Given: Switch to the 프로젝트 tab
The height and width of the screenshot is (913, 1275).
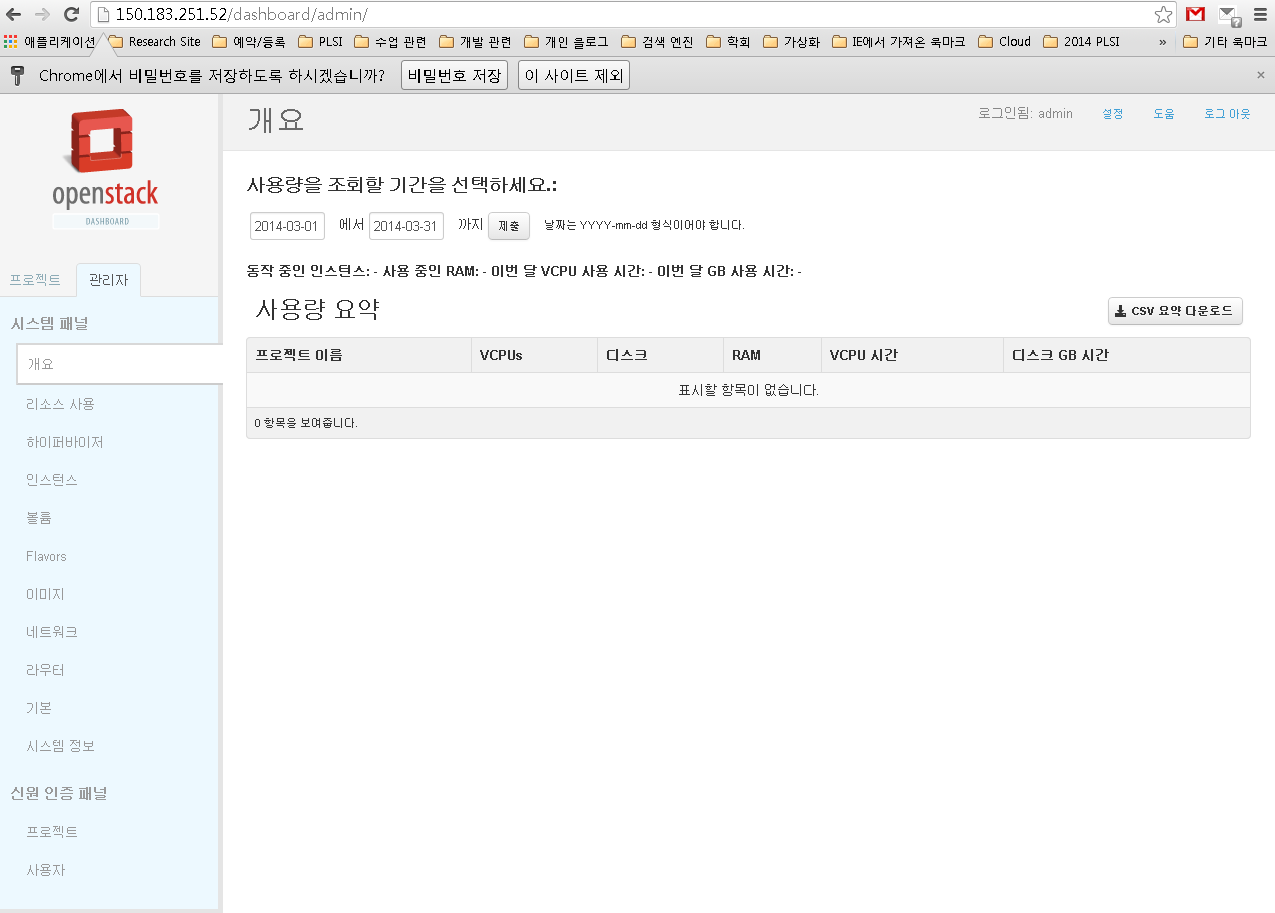Looking at the screenshot, I should [x=37, y=280].
